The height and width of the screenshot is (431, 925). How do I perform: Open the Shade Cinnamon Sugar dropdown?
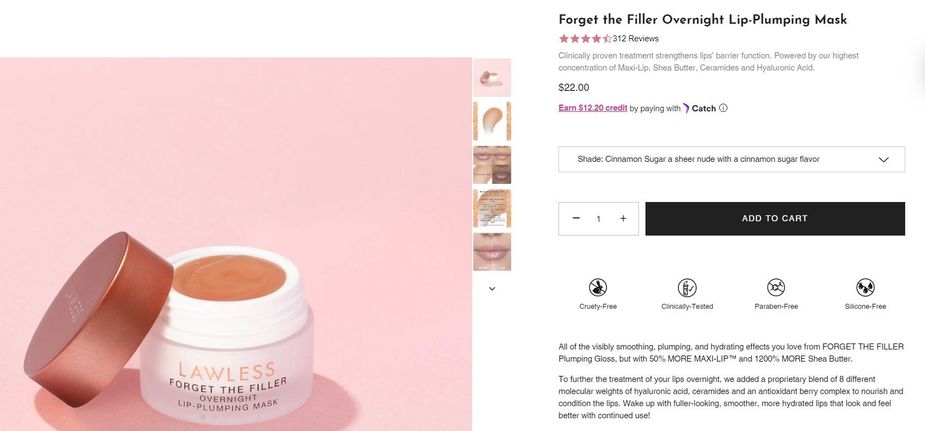pos(731,159)
